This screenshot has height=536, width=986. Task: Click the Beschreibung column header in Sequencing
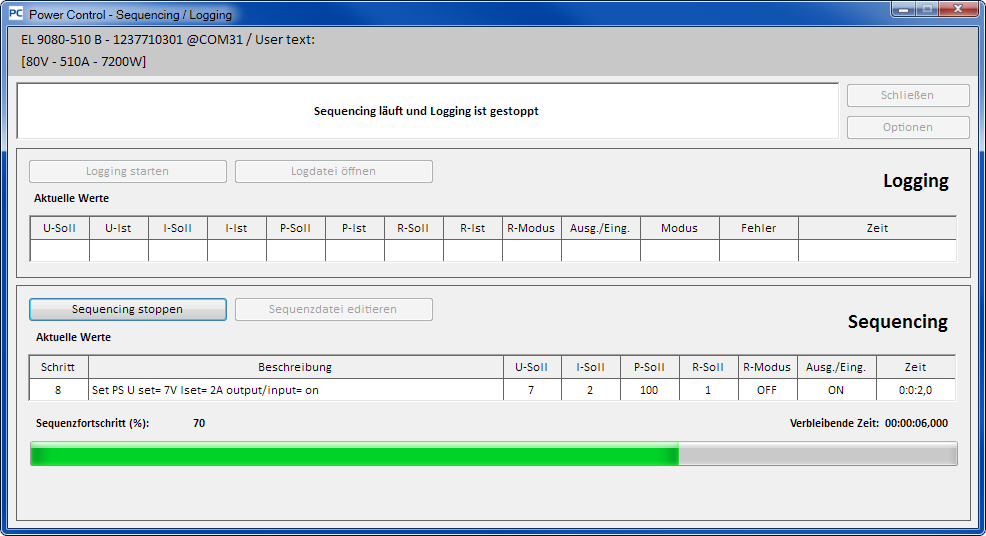(x=295, y=367)
